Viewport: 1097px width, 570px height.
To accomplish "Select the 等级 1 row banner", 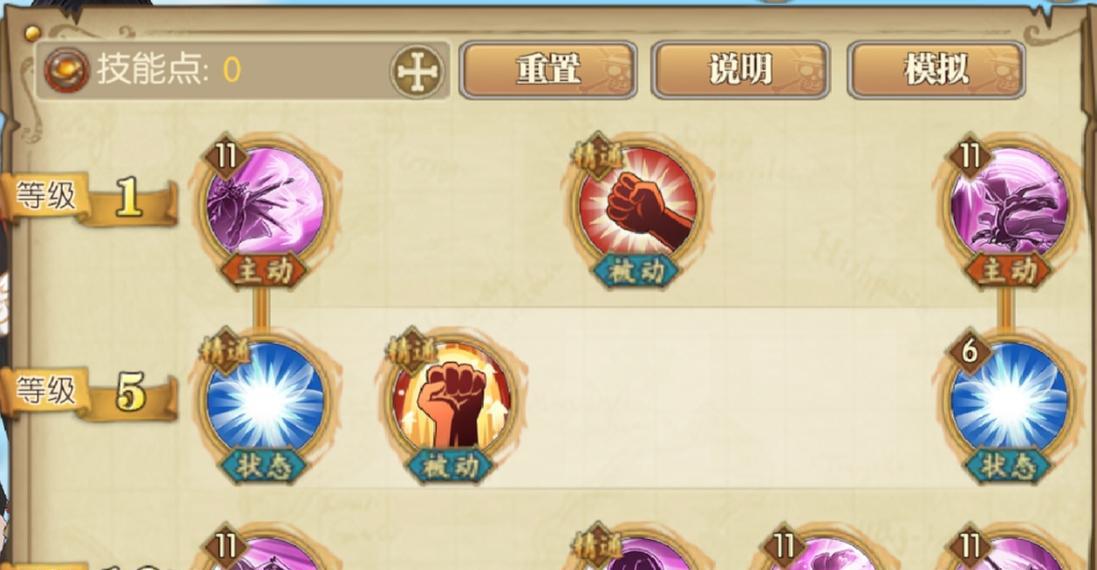I will click(87, 198).
